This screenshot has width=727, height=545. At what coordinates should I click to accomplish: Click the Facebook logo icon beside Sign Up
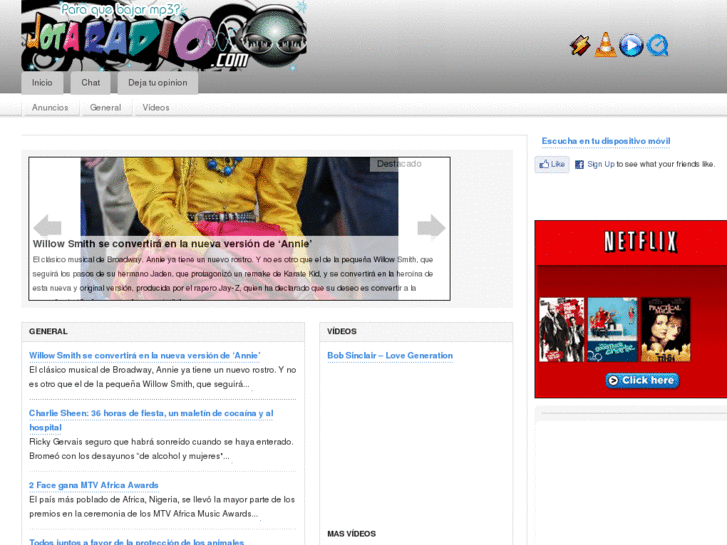coord(579,164)
